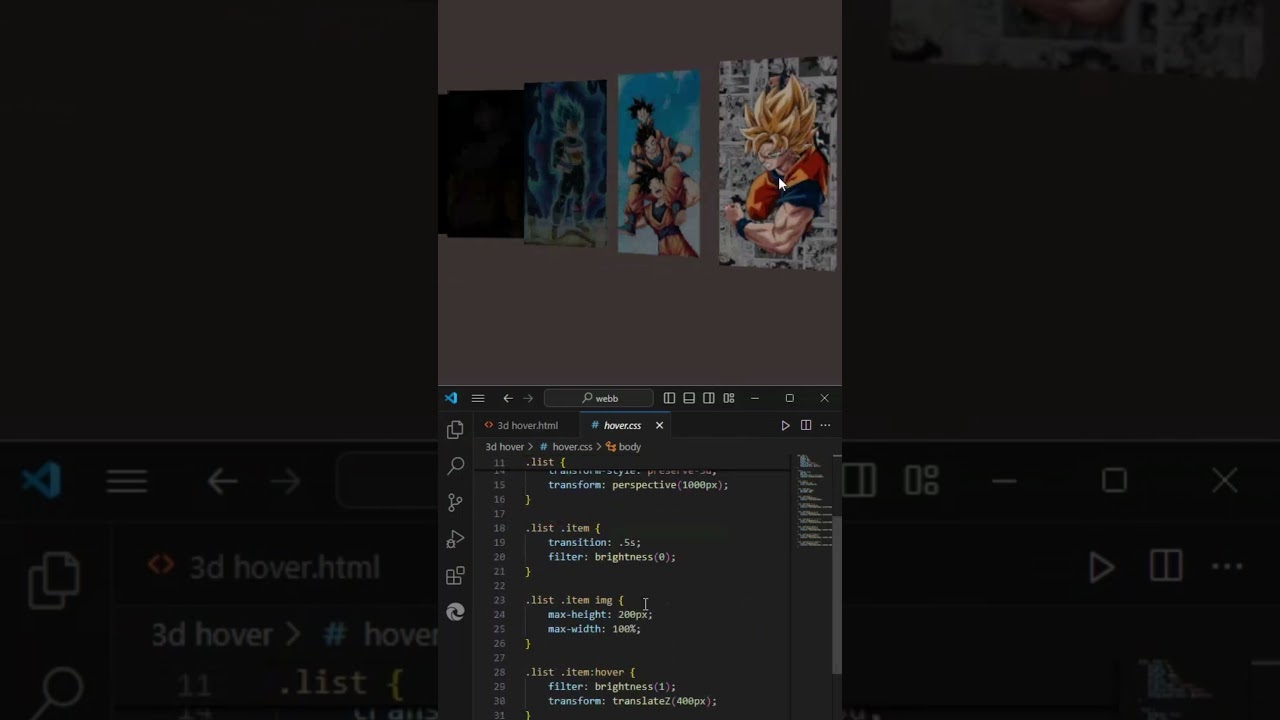The height and width of the screenshot is (720, 1280).
Task: Open the editor More Actions ellipsis
Action: 825,425
